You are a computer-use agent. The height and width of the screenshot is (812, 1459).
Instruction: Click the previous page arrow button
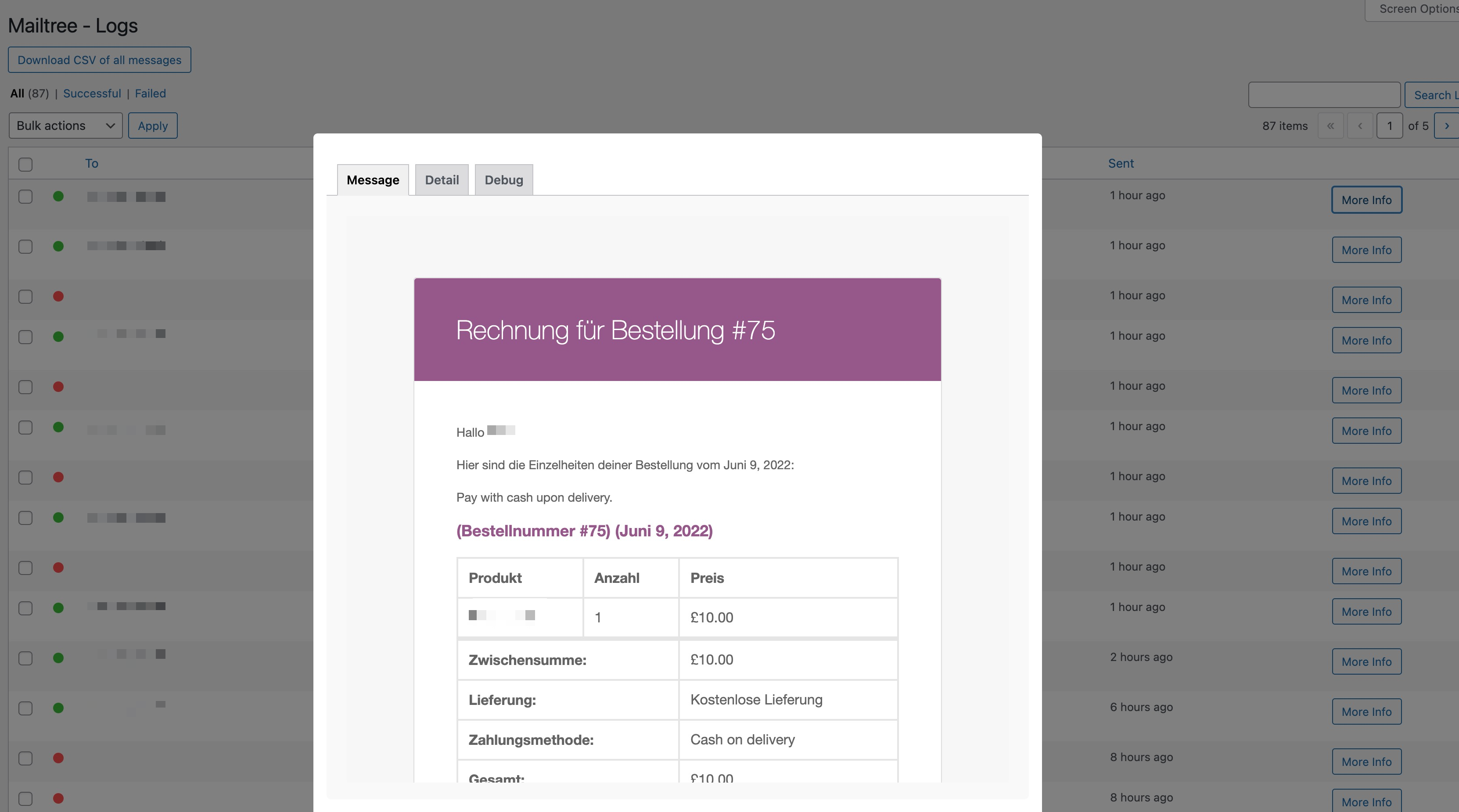[x=1360, y=126]
